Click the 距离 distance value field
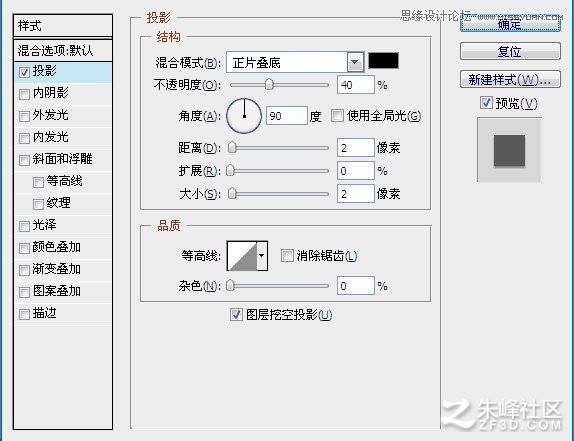This screenshot has width=574, height=441. 356,148
